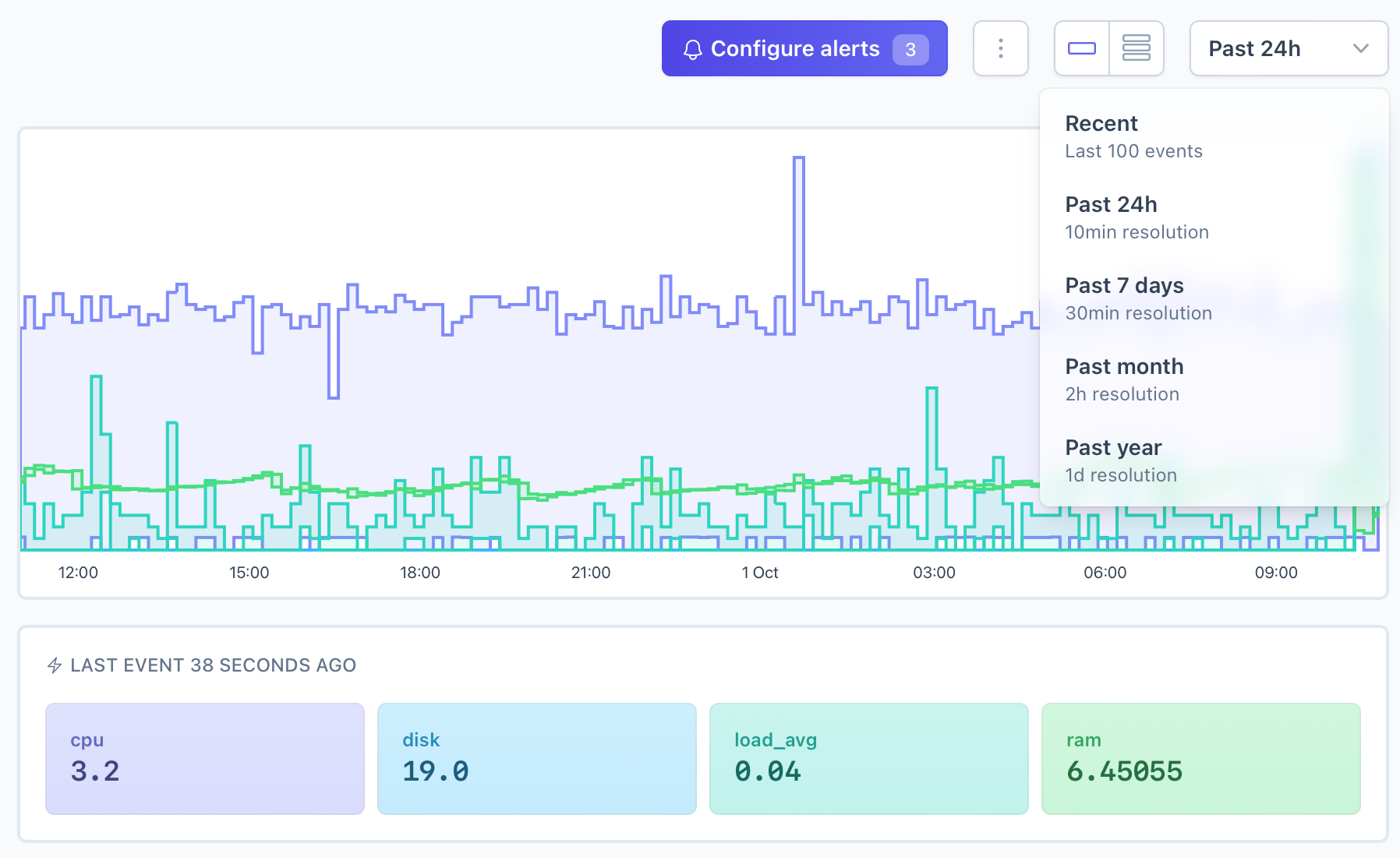Open the three-dot more options menu
This screenshot has width=1400, height=857.
tap(1001, 48)
